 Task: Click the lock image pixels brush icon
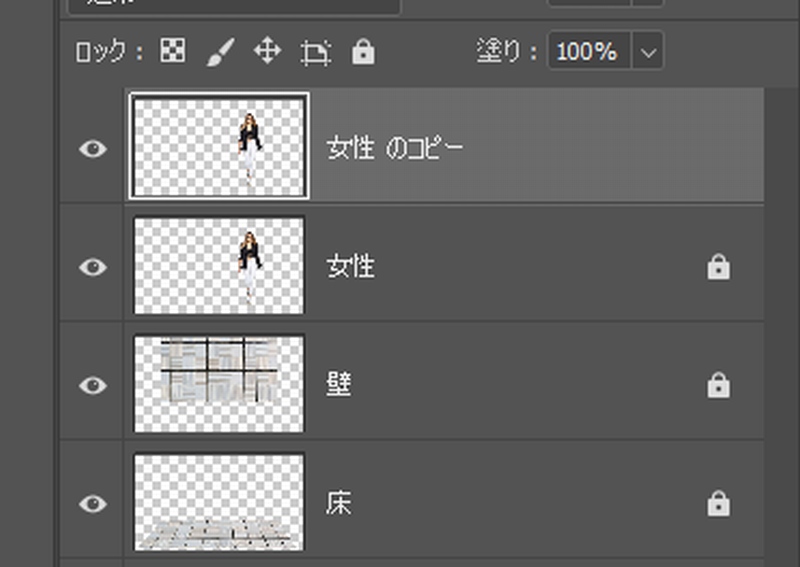[x=219, y=53]
